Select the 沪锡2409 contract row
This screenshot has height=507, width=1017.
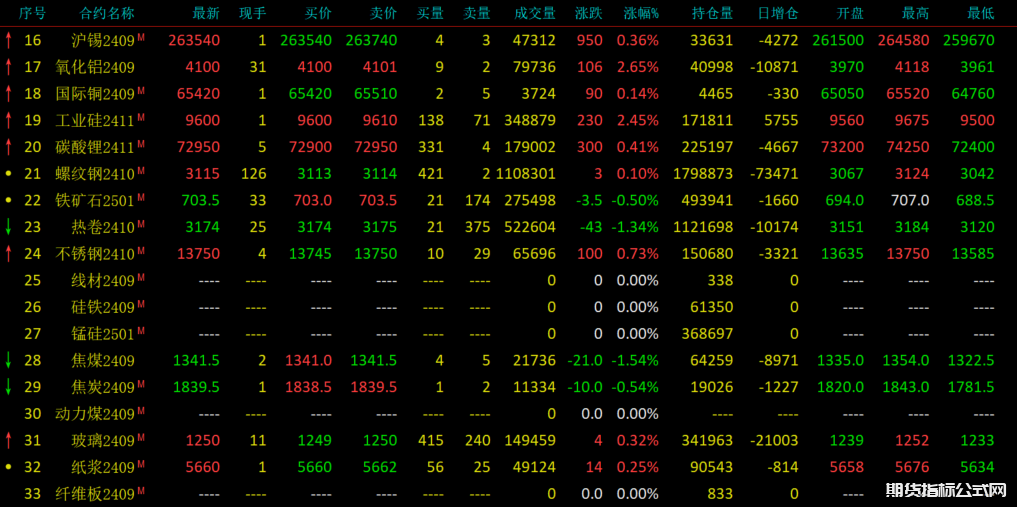tap(508, 40)
